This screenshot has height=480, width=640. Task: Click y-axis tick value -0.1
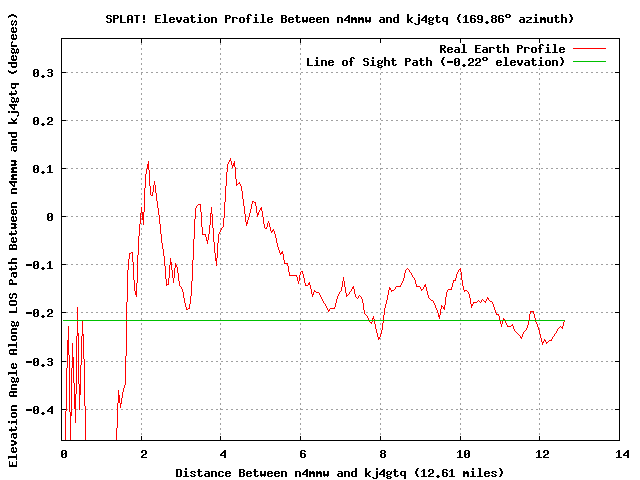(40, 265)
